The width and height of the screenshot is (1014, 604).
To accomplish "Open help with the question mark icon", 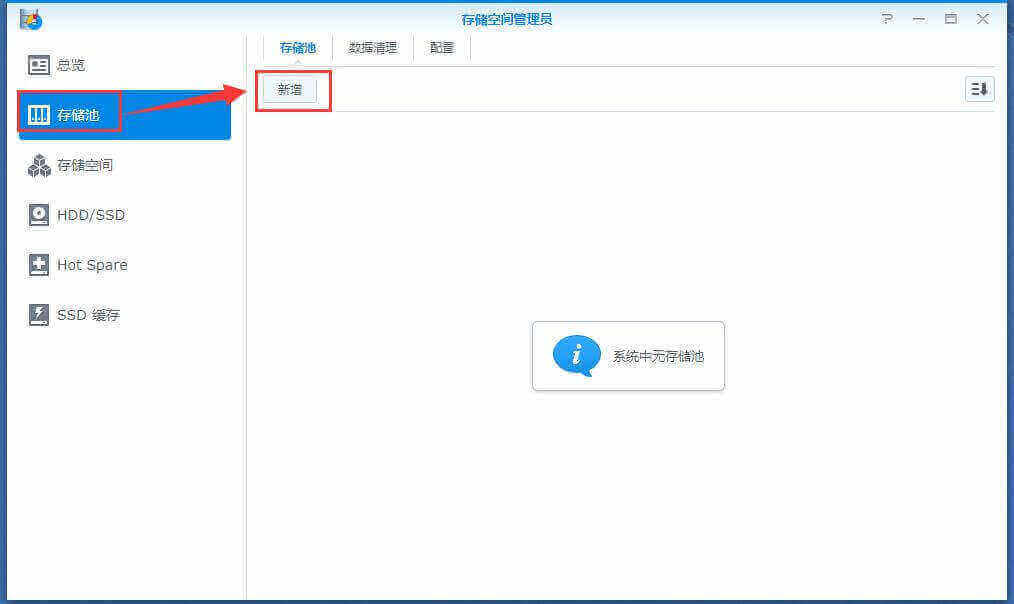I will pyautogui.click(x=886, y=19).
